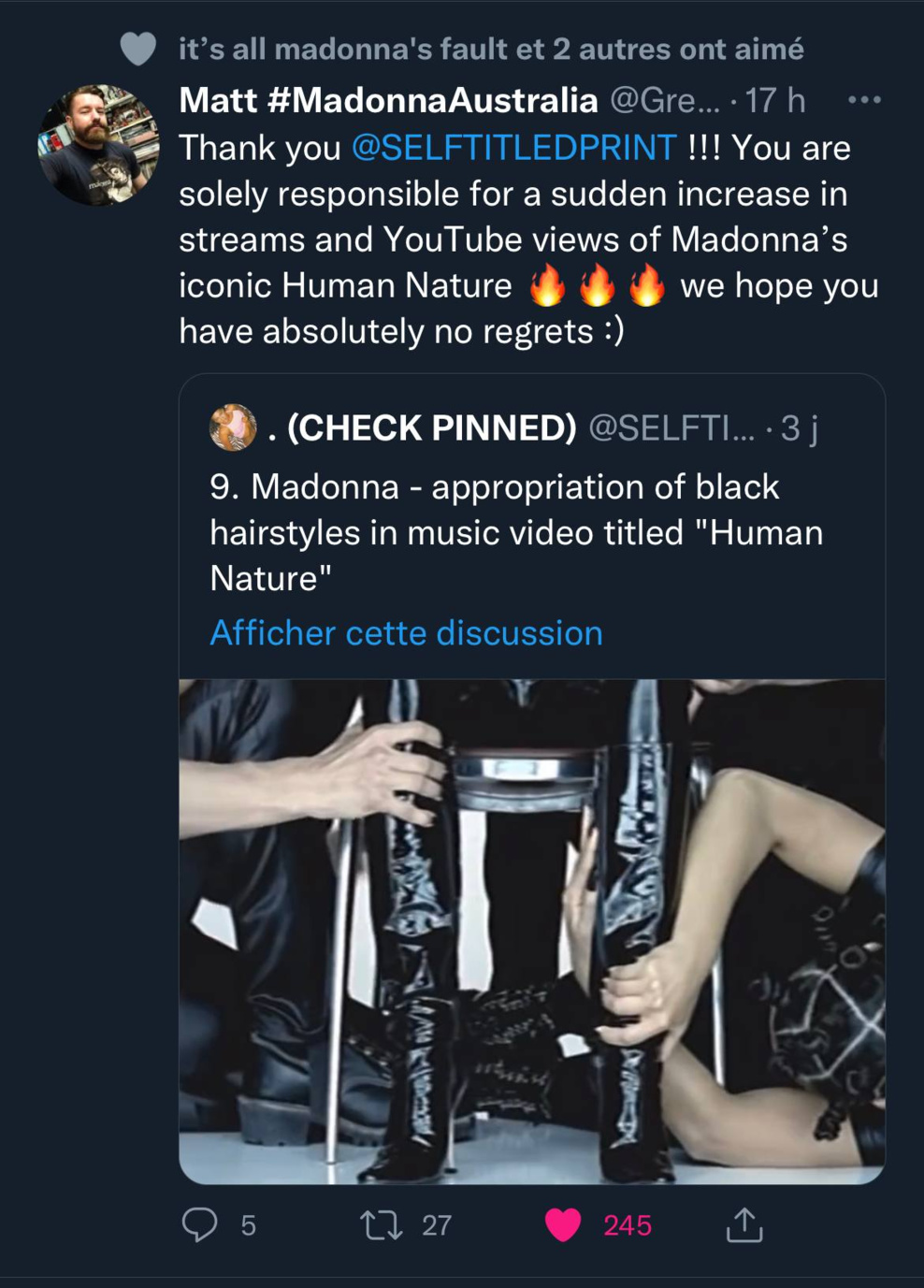Image resolution: width=924 pixels, height=1288 pixels.
Task: Reply to Matt's tweet using the comment icon
Action: point(199,1224)
